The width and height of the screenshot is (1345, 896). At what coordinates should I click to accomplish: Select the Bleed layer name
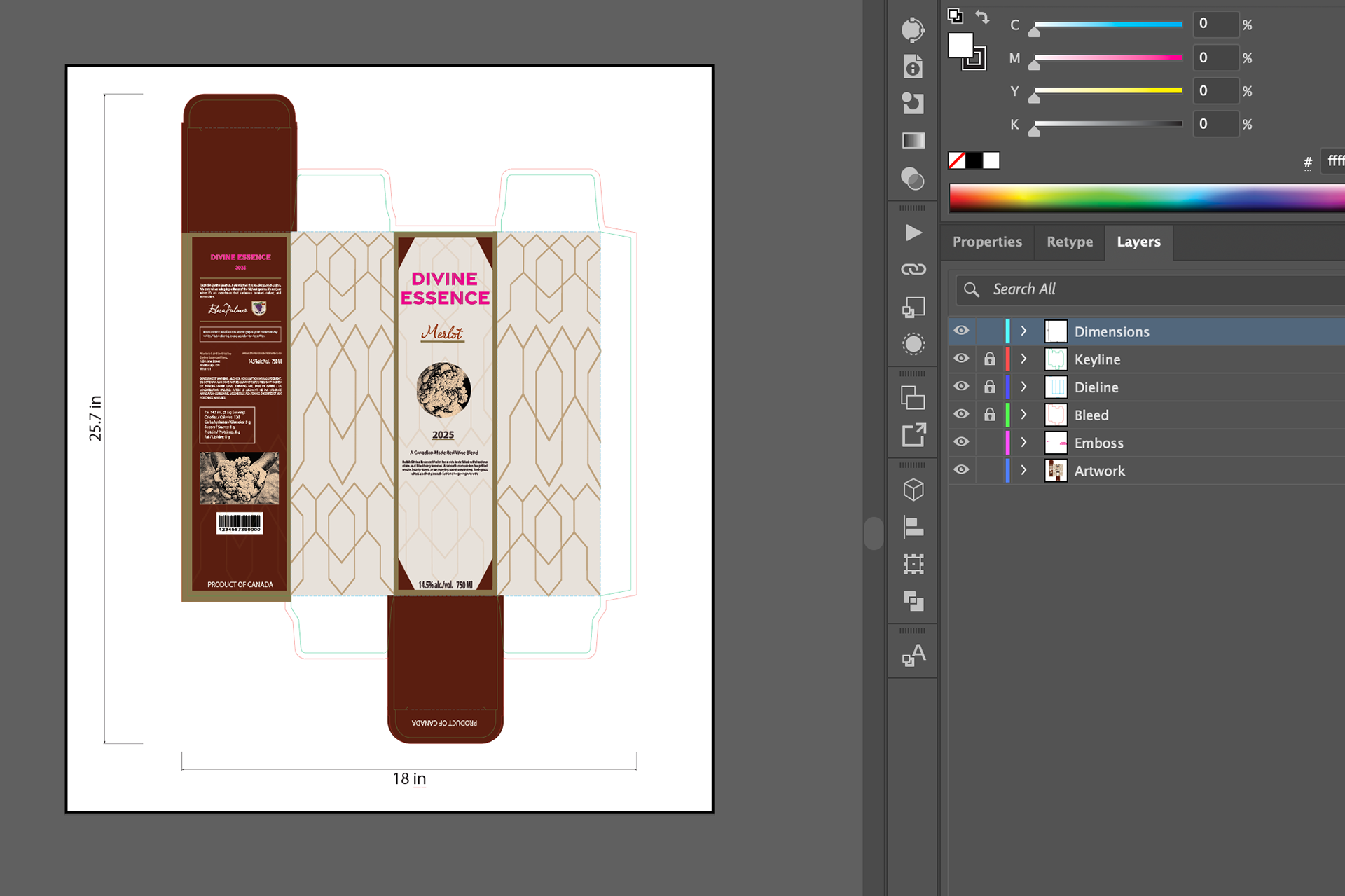pos(1091,415)
